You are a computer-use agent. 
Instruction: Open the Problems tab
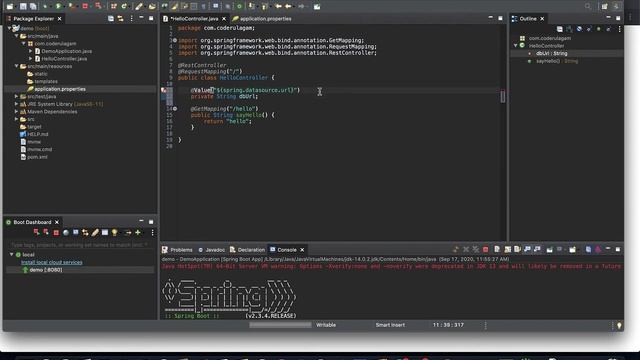181,250
